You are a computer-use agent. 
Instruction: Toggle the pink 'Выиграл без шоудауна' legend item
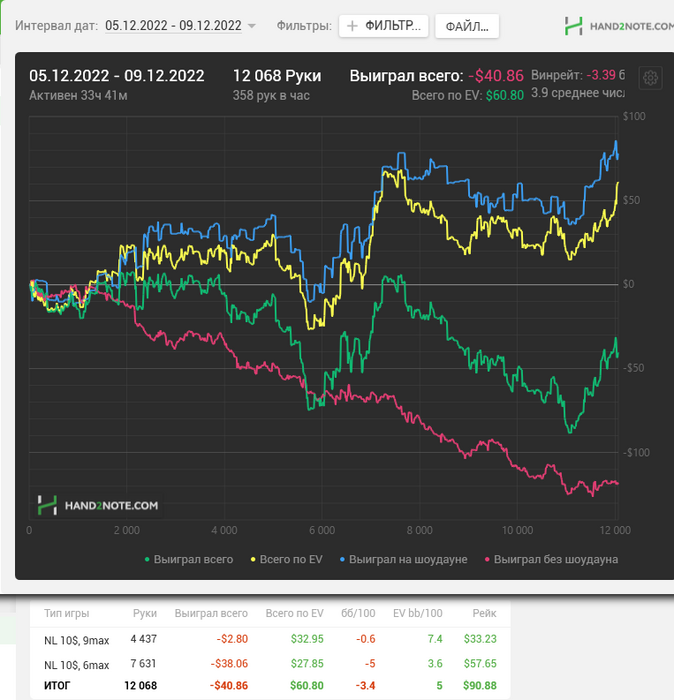pos(552,559)
